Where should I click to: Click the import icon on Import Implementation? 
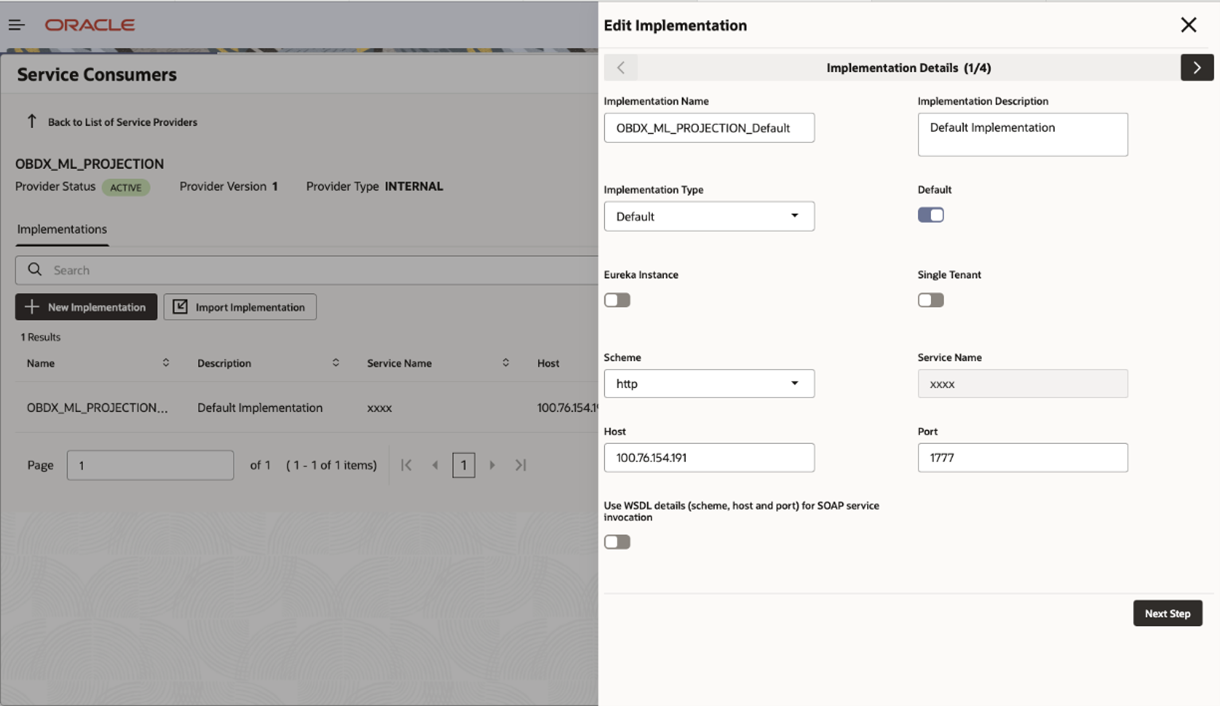[180, 307]
